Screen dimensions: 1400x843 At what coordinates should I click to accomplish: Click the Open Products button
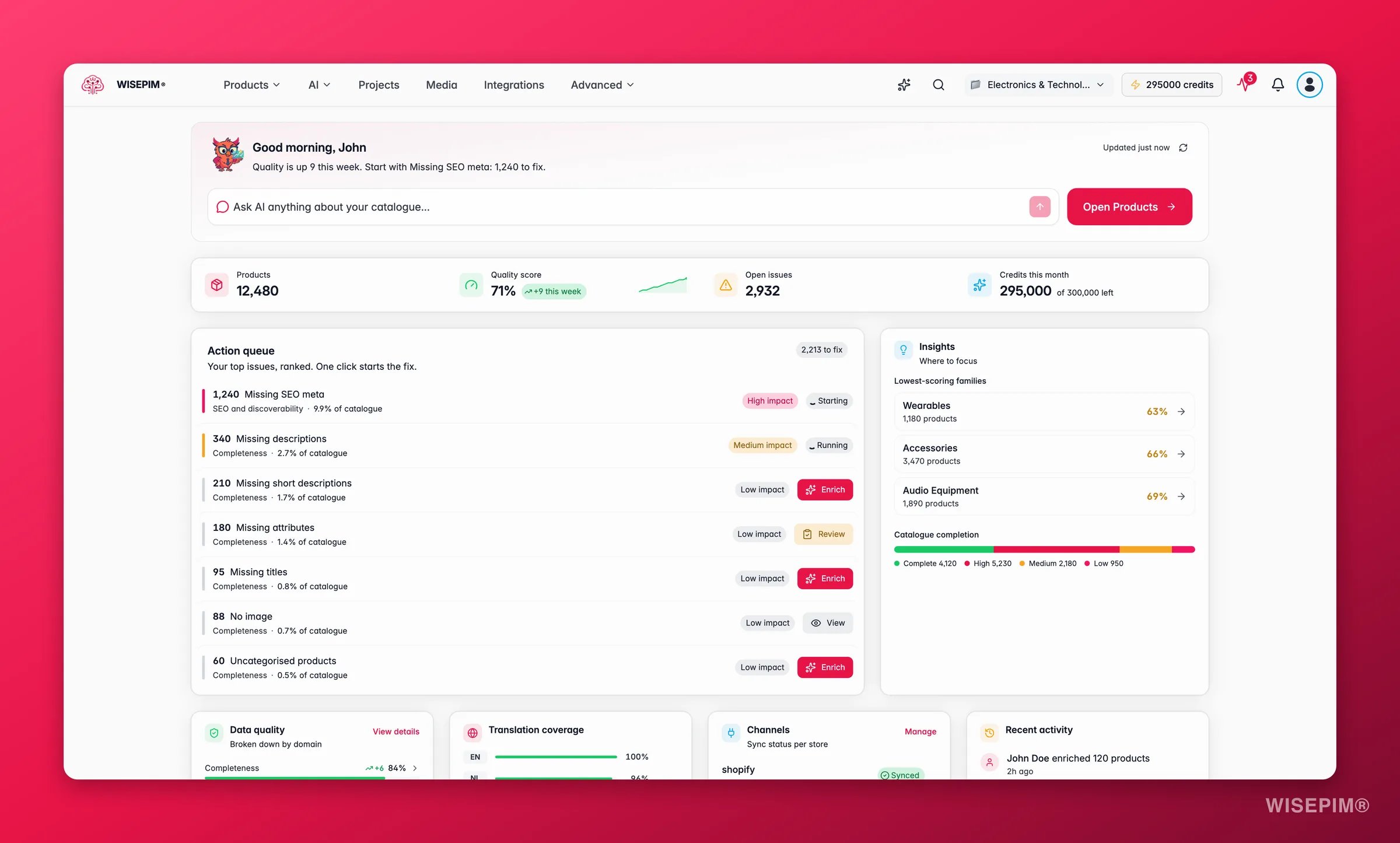coord(1129,207)
